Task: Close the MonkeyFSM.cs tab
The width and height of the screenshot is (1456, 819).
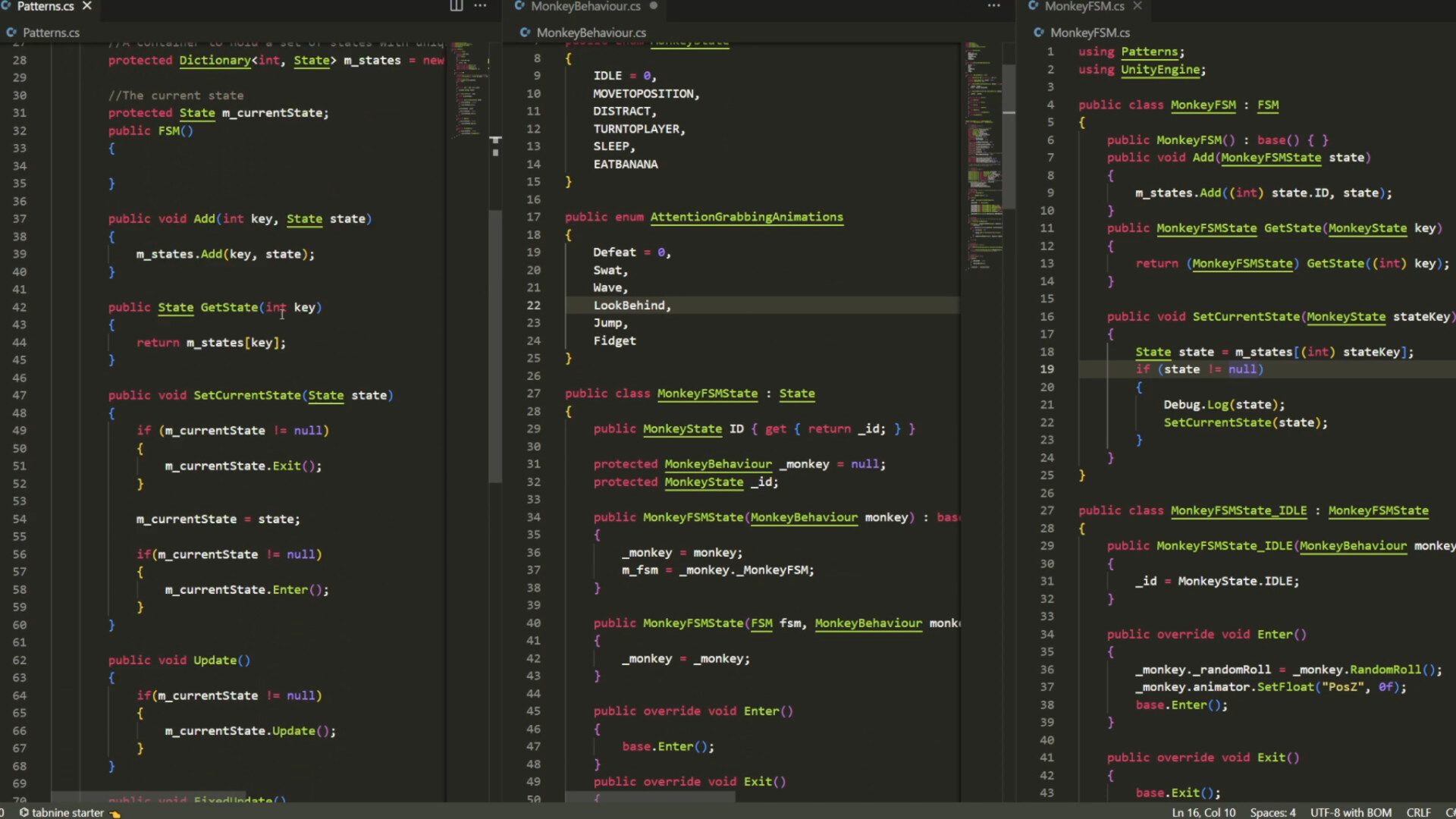Action: [1137, 6]
